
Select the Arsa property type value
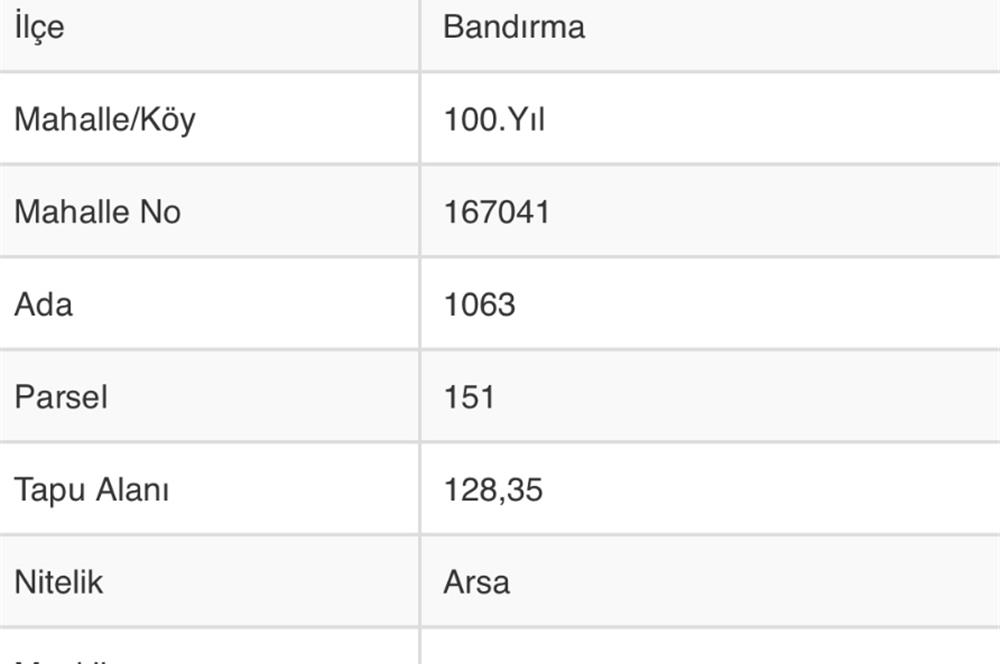476,582
